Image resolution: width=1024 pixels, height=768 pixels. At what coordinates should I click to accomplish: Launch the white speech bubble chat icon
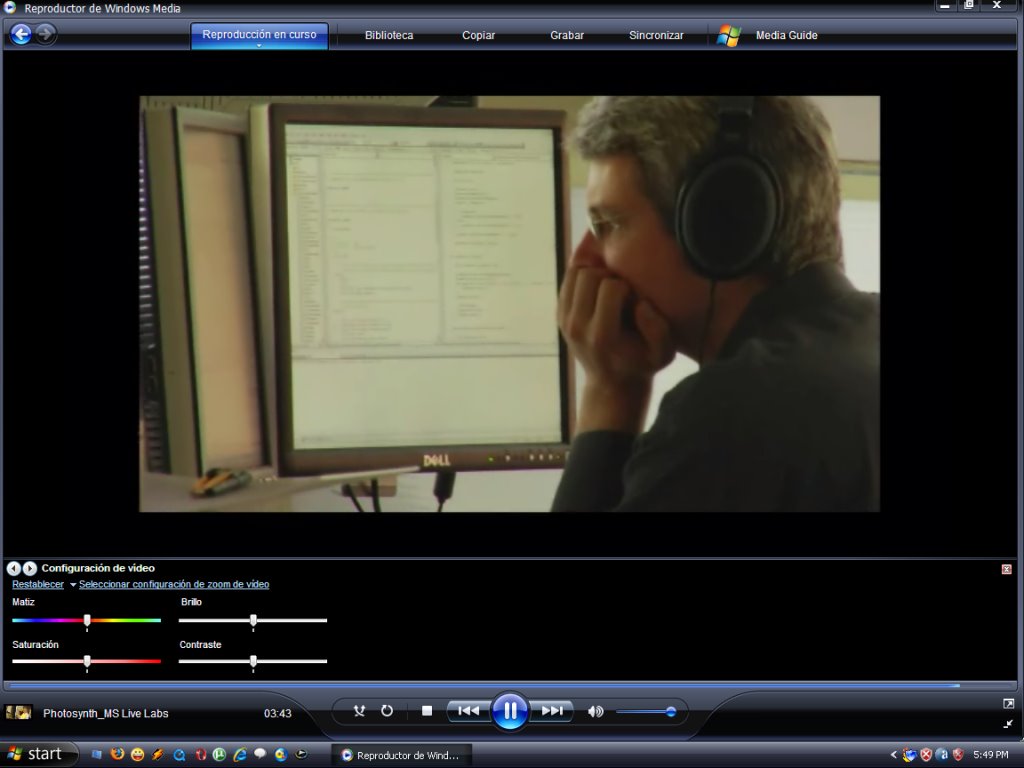click(x=260, y=754)
